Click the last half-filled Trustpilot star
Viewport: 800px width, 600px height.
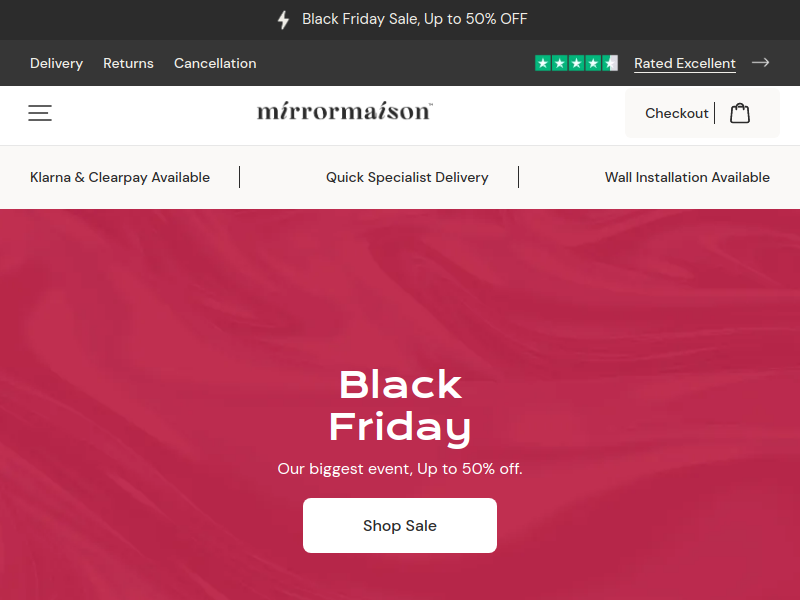coord(610,63)
